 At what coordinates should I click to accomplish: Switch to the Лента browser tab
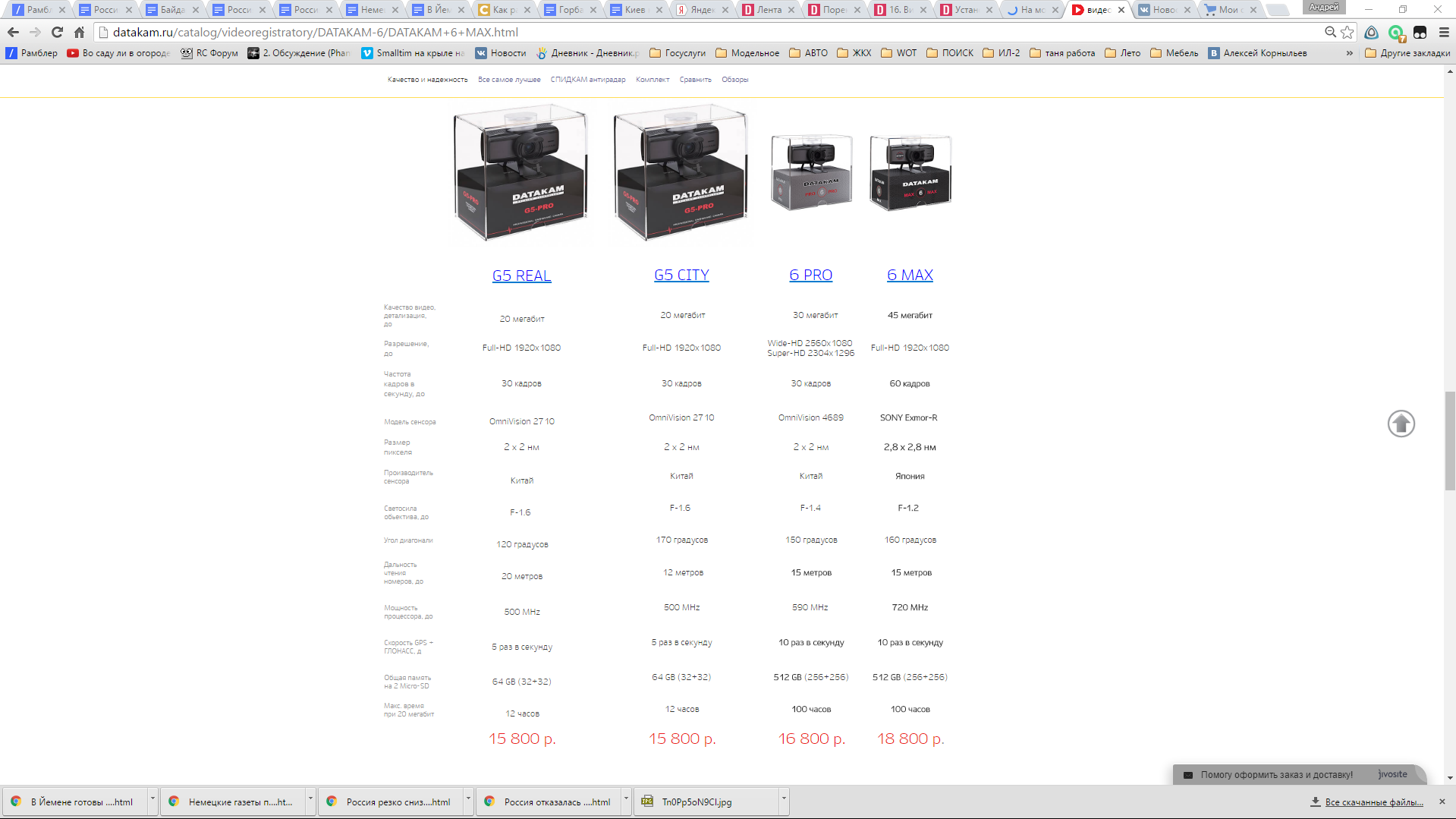click(769, 10)
